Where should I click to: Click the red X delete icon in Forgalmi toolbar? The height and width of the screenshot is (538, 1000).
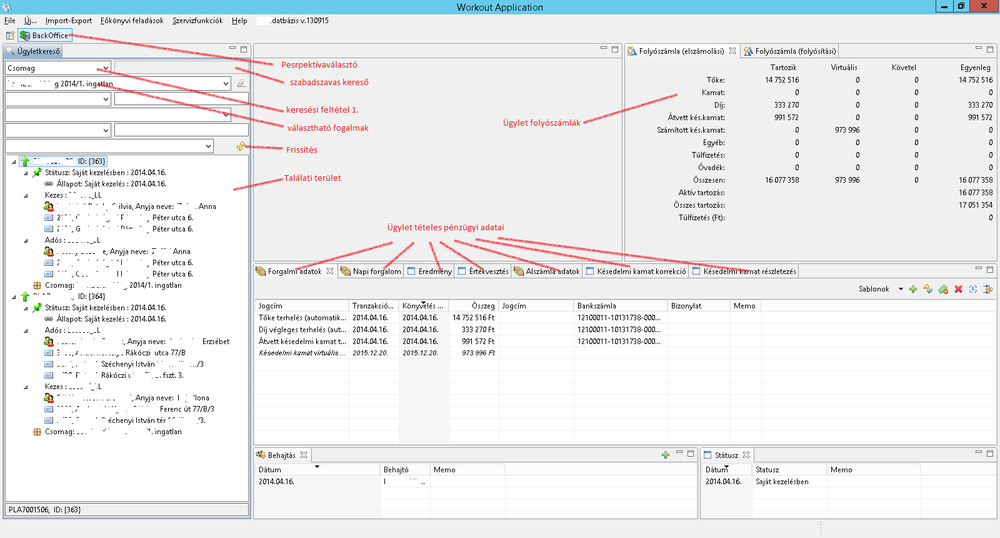click(x=958, y=289)
